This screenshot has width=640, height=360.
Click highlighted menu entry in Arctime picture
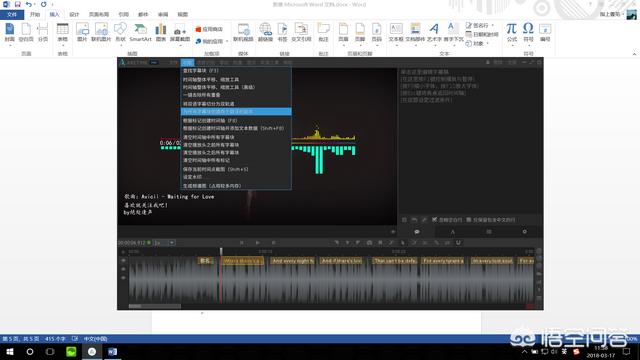[236, 111]
